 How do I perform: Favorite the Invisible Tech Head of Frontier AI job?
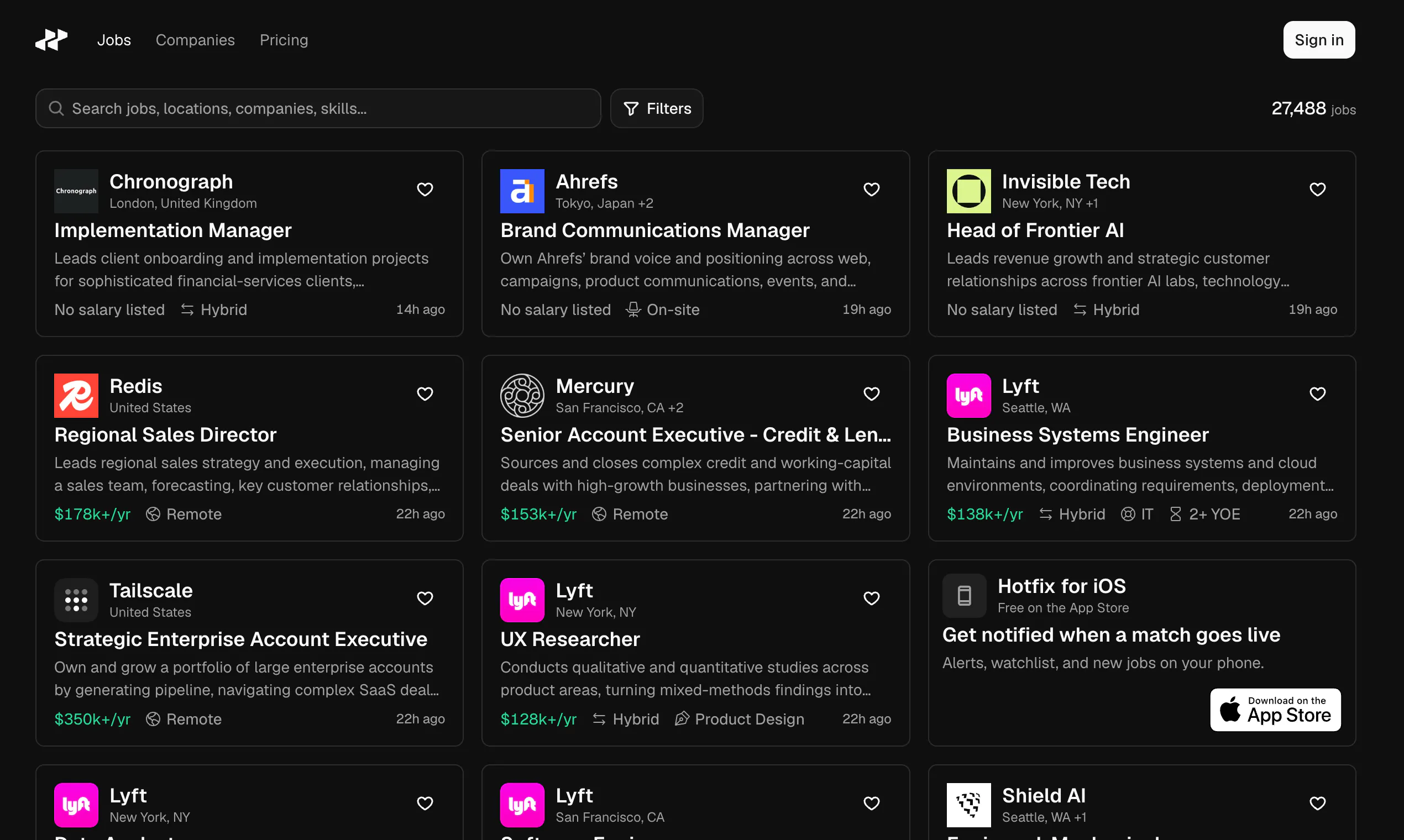(1317, 189)
